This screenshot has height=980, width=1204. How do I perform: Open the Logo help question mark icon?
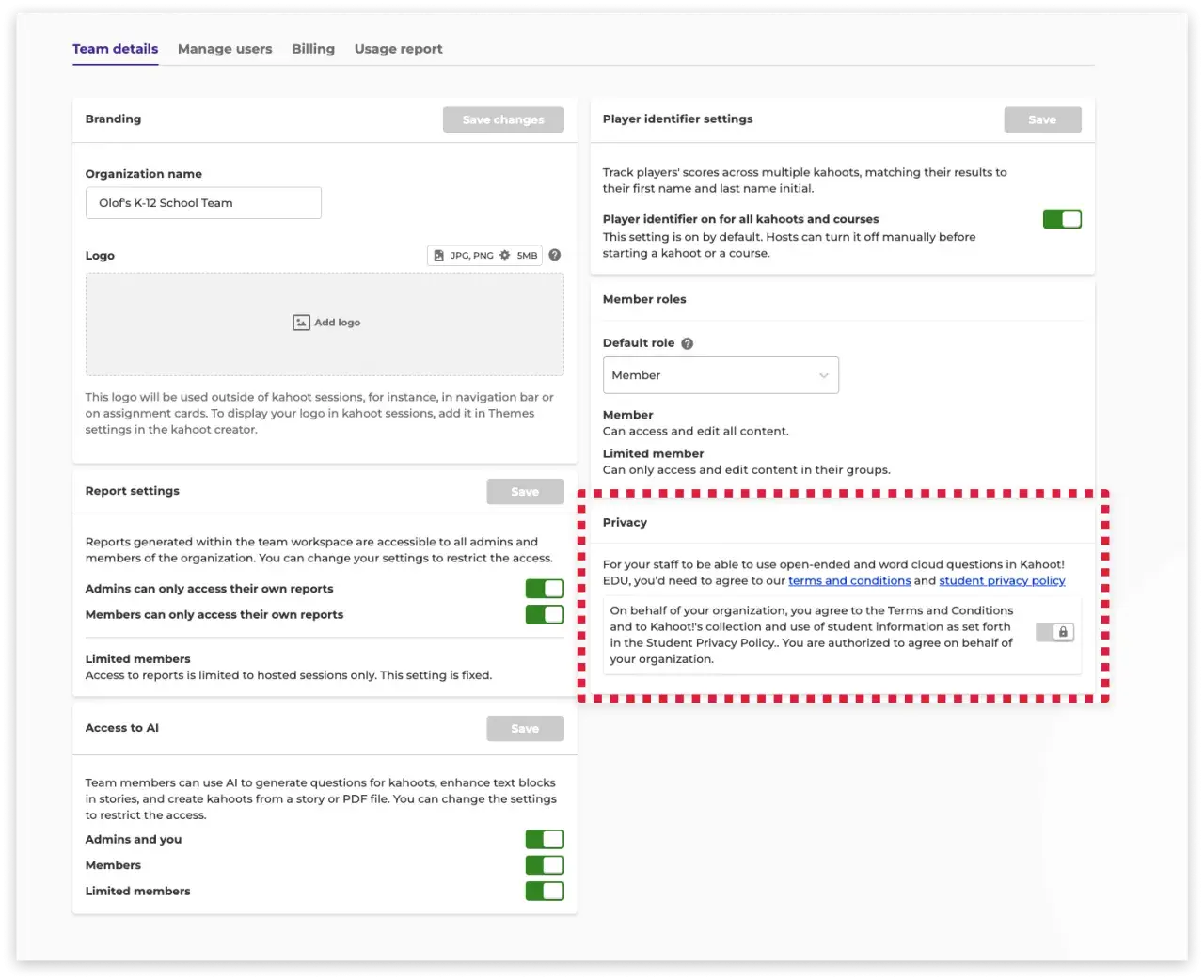click(555, 255)
